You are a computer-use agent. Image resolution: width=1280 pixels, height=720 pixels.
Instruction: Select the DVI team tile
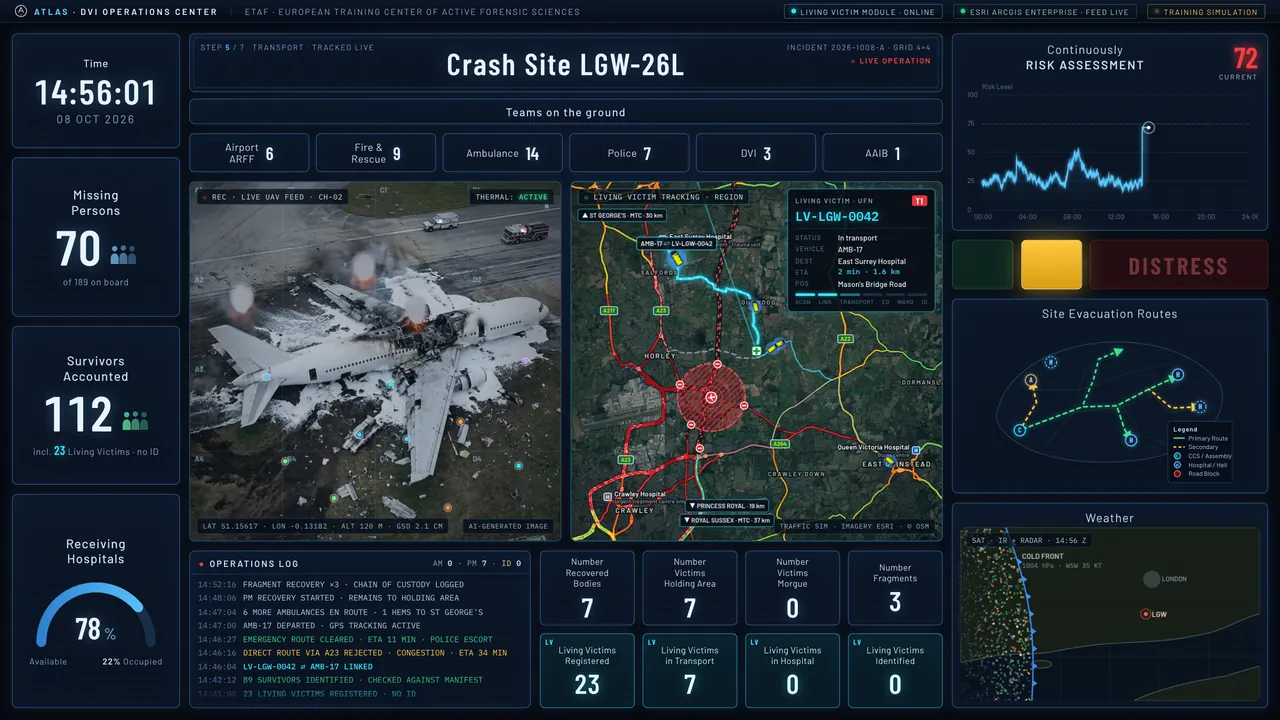pyautogui.click(x=756, y=153)
